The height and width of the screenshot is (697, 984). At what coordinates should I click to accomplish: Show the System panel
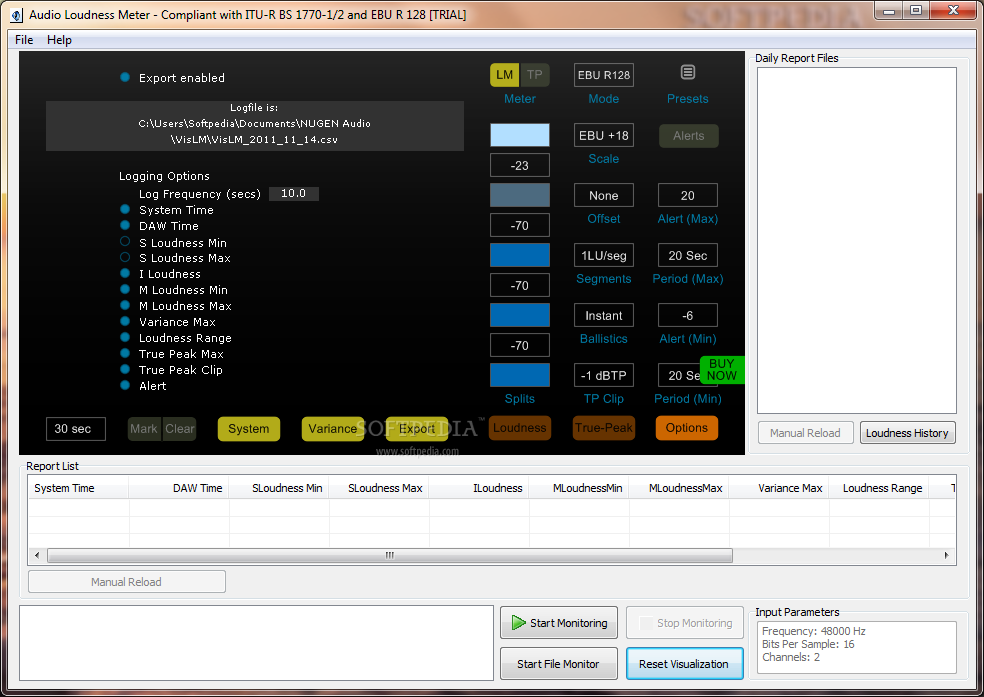(x=249, y=428)
